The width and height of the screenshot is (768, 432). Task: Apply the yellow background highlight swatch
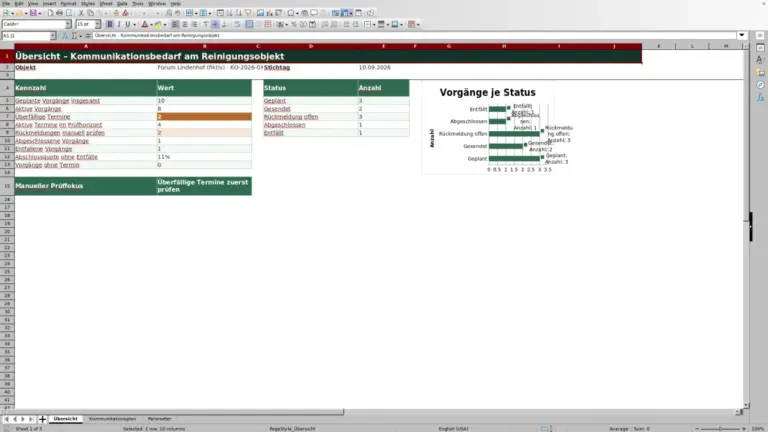point(158,24)
